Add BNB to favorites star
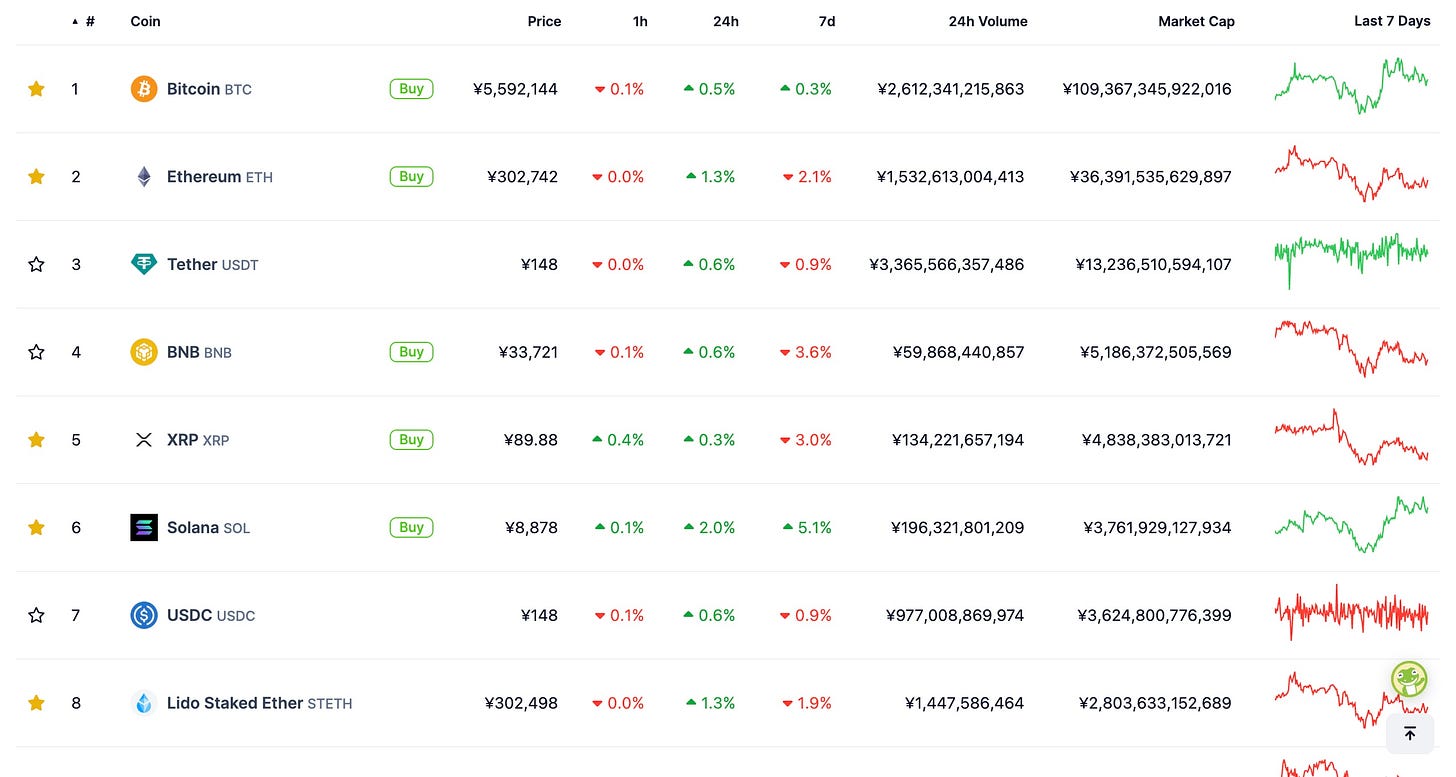Viewport: 1456px width, 777px height. (36, 352)
